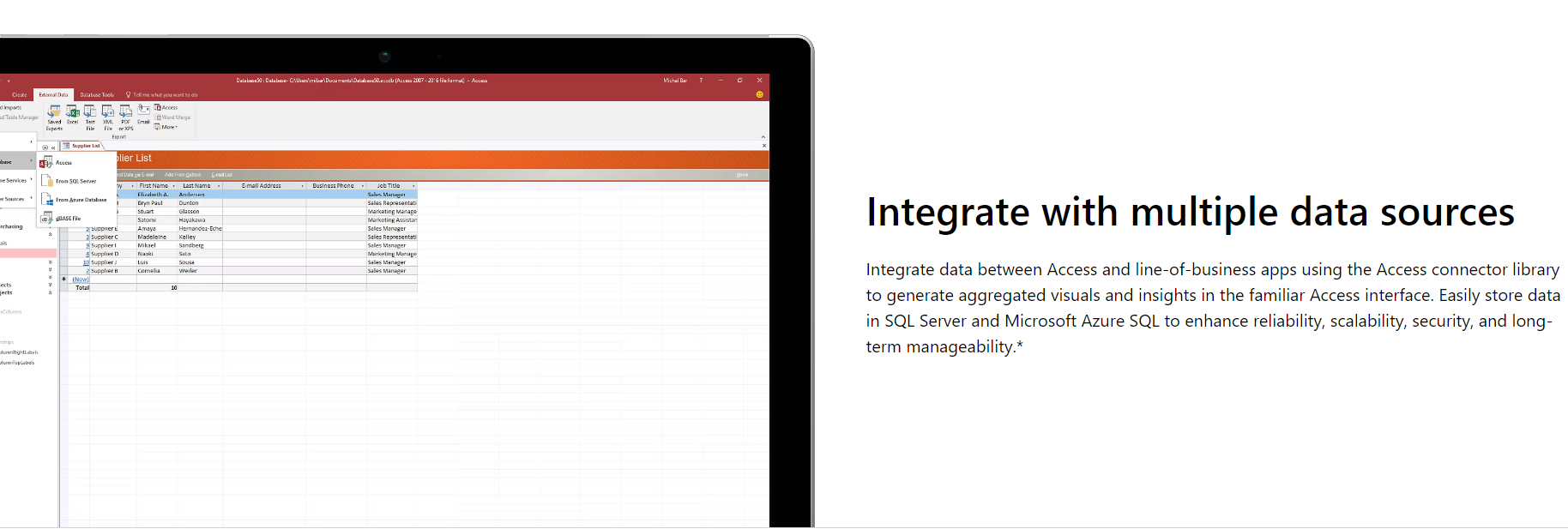Click the (New) record link

point(81,280)
